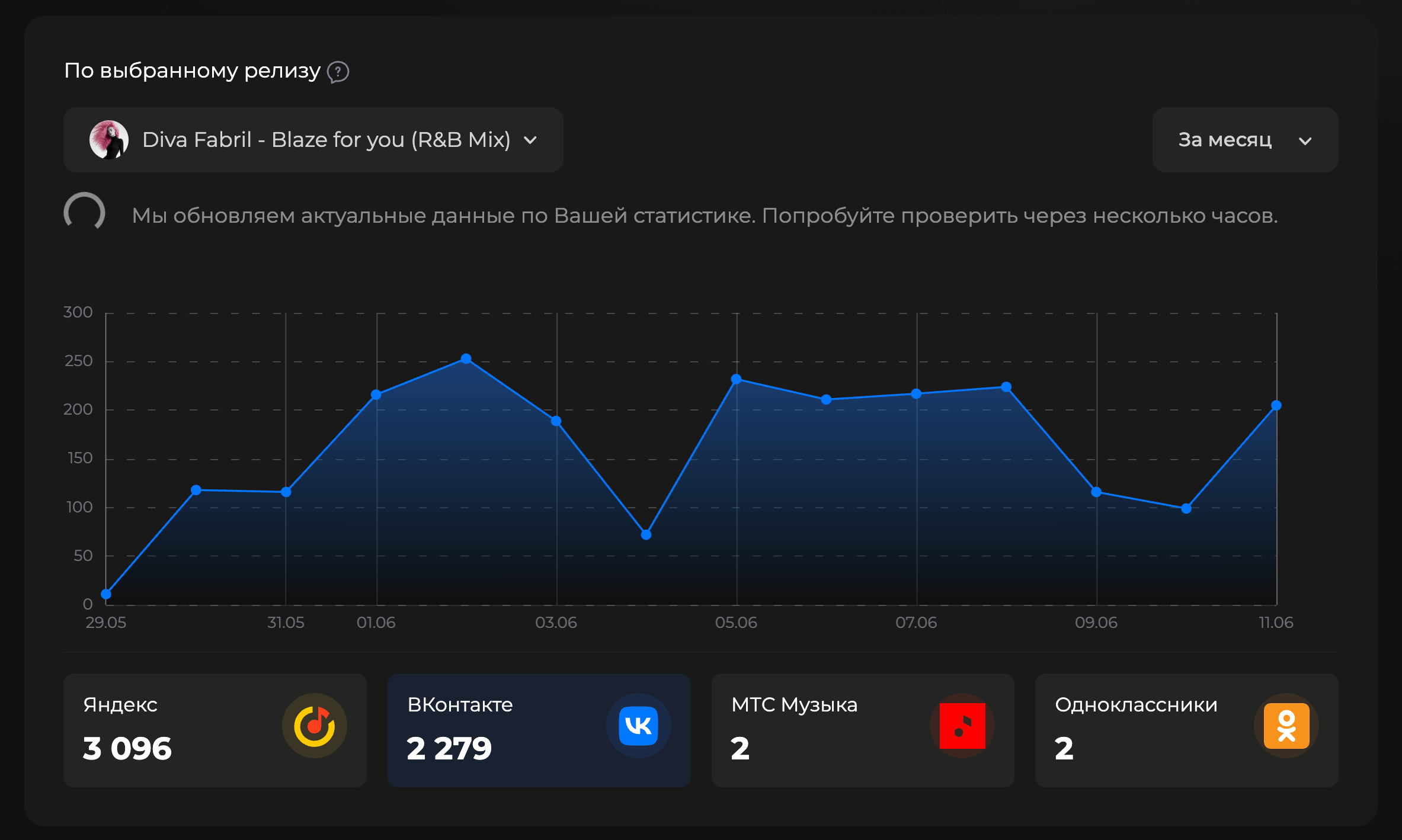The width and height of the screenshot is (1402, 840).
Task: Select the ВКонтакте platform card
Action: point(539,730)
